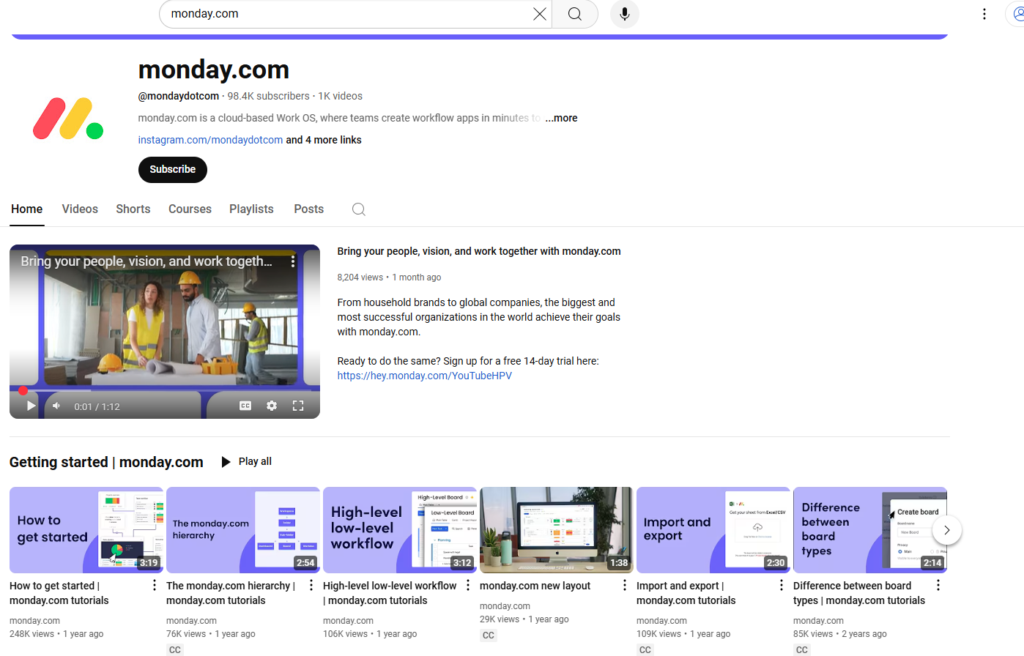Open the Playlists tab
The height and width of the screenshot is (656, 1024).
(x=251, y=209)
